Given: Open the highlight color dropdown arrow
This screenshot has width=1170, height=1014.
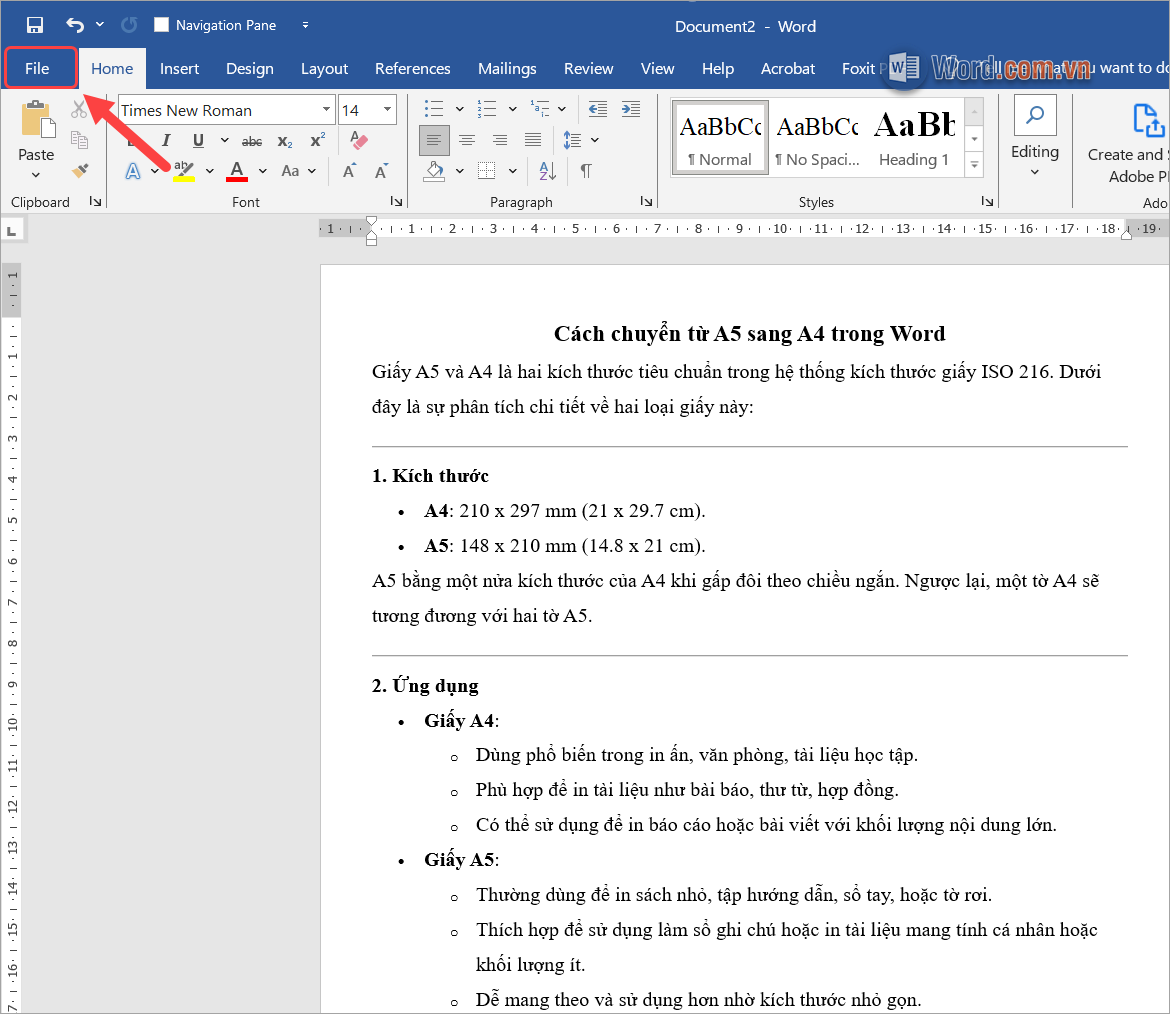Looking at the screenshot, I should (x=210, y=172).
